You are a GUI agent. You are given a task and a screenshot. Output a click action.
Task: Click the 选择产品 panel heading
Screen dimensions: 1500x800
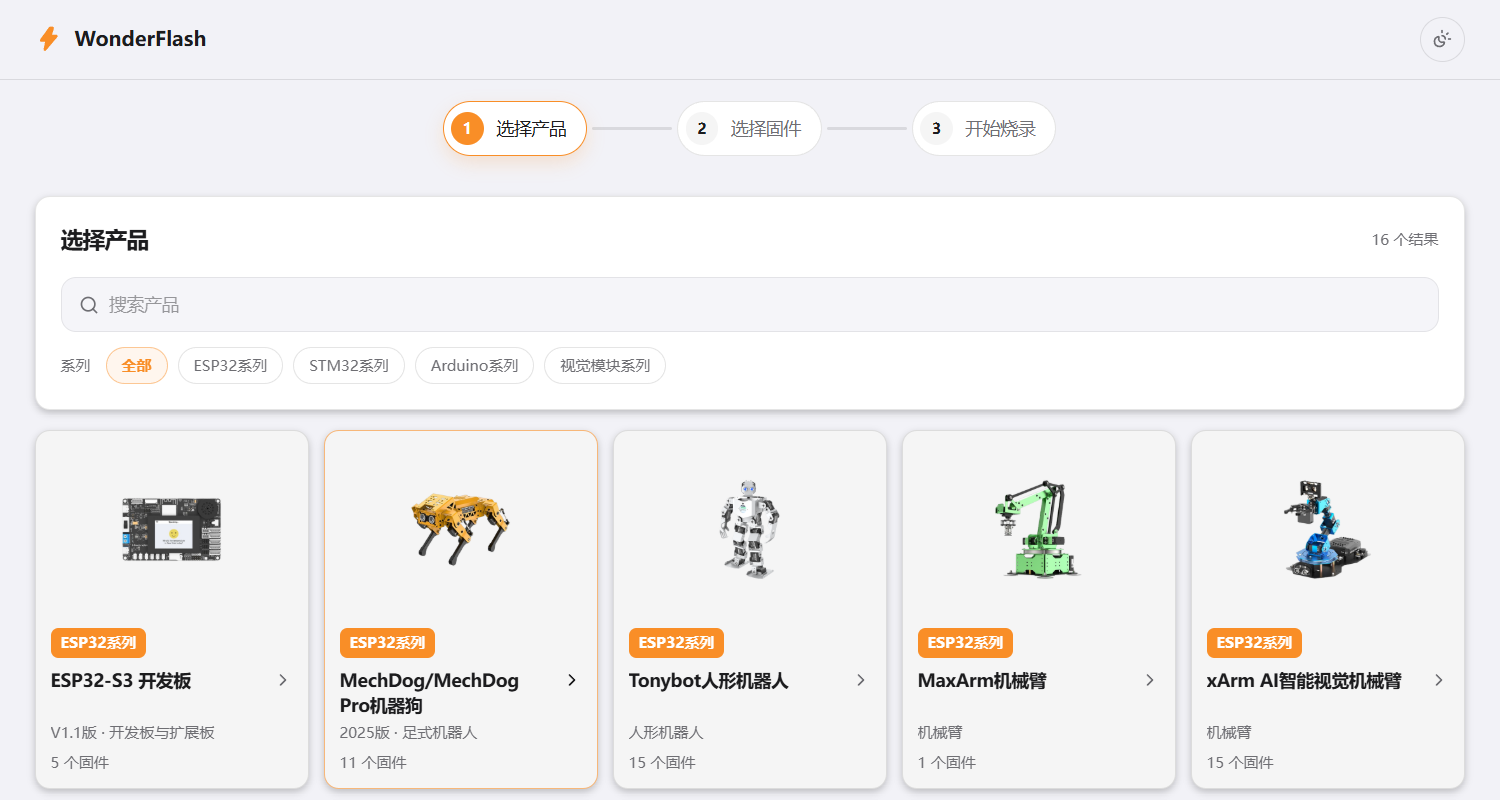point(105,240)
